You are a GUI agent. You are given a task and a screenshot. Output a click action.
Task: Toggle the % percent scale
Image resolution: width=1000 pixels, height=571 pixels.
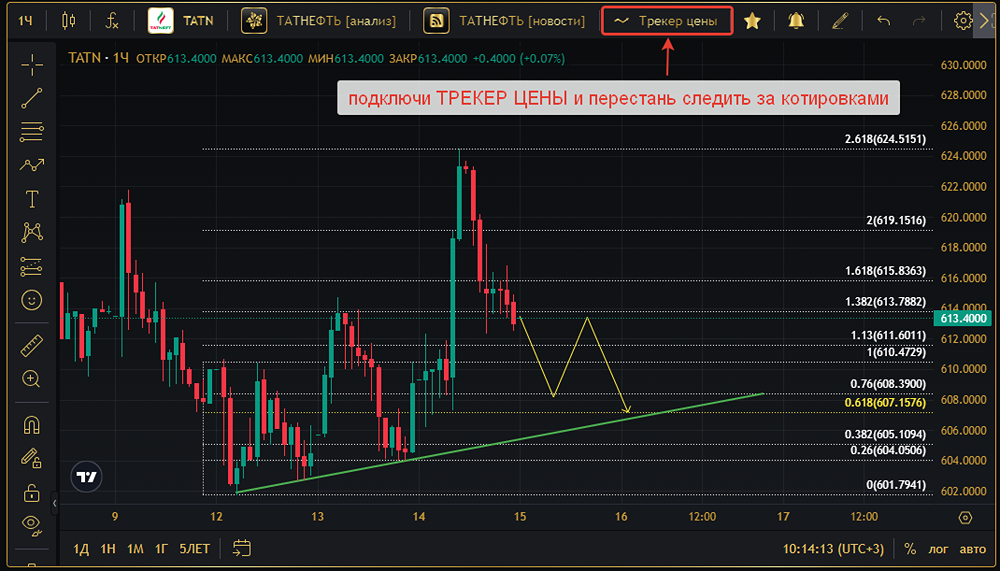(910, 549)
